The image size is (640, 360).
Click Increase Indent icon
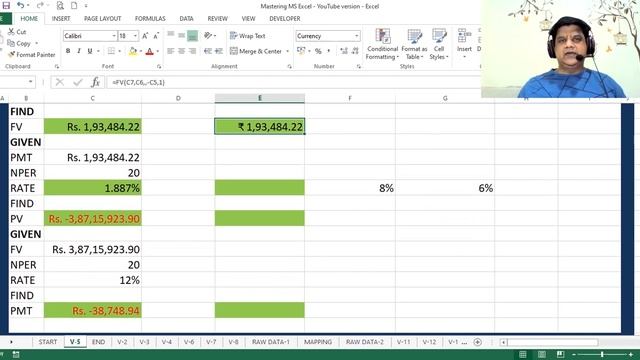[219, 51]
